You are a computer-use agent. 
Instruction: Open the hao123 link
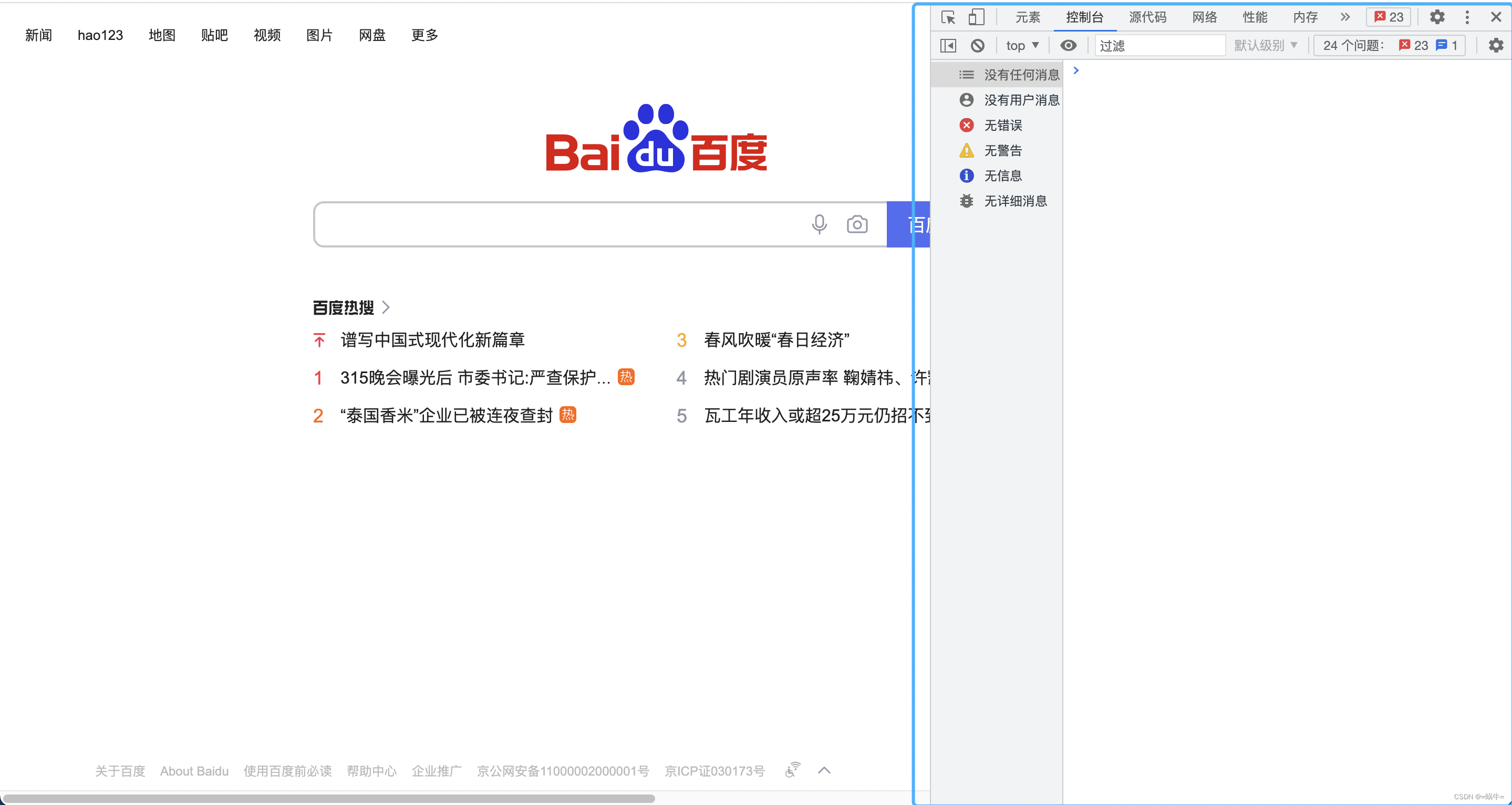(x=100, y=35)
